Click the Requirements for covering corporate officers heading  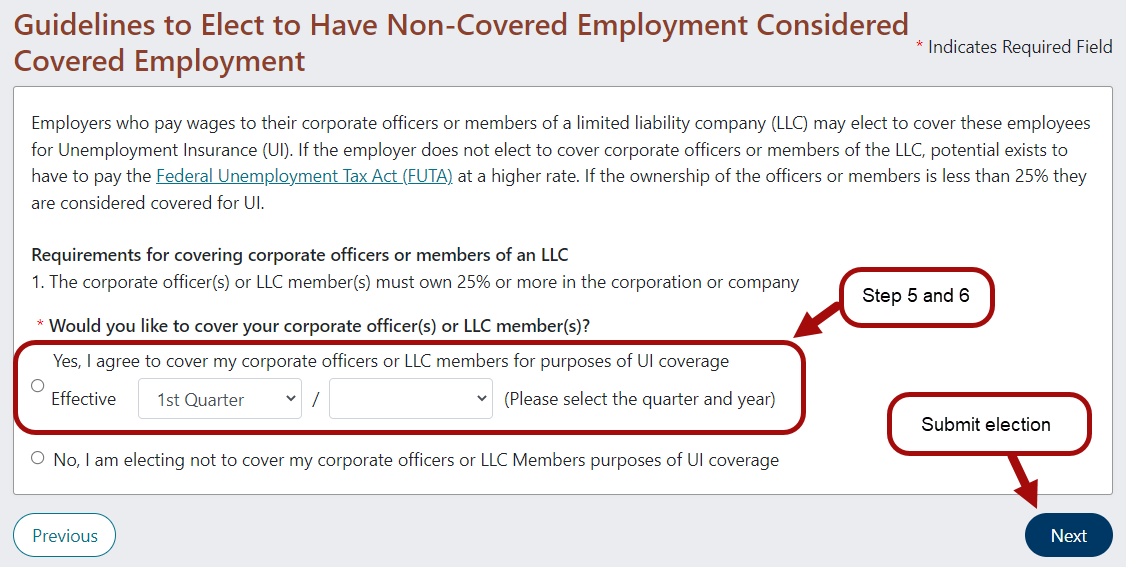click(300, 255)
